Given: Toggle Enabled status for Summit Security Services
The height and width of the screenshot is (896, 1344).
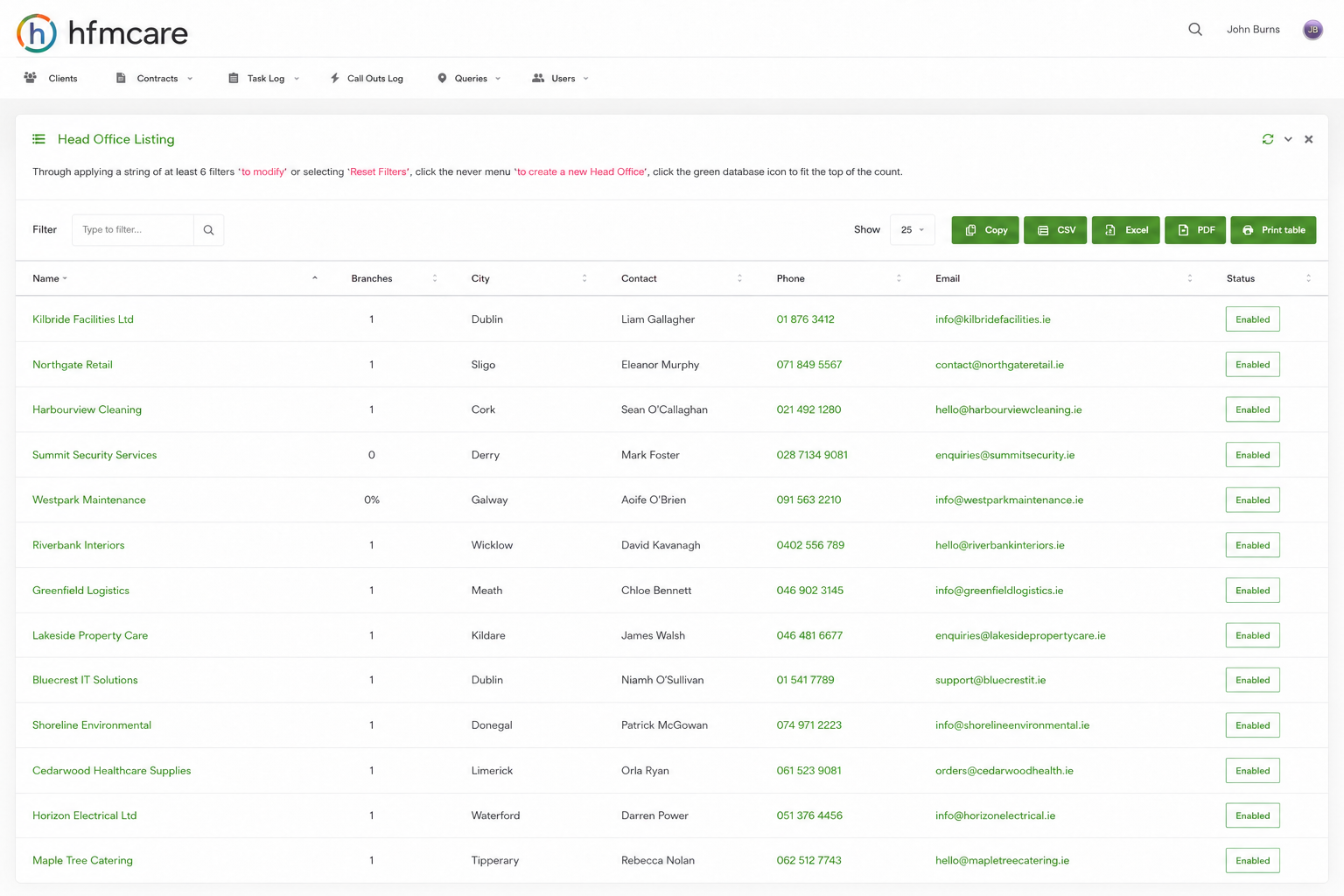Looking at the screenshot, I should (x=1253, y=455).
